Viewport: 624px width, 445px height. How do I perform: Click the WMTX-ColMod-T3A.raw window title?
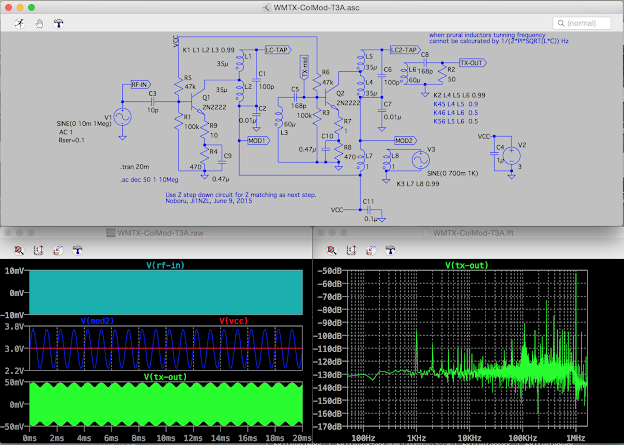pos(160,233)
